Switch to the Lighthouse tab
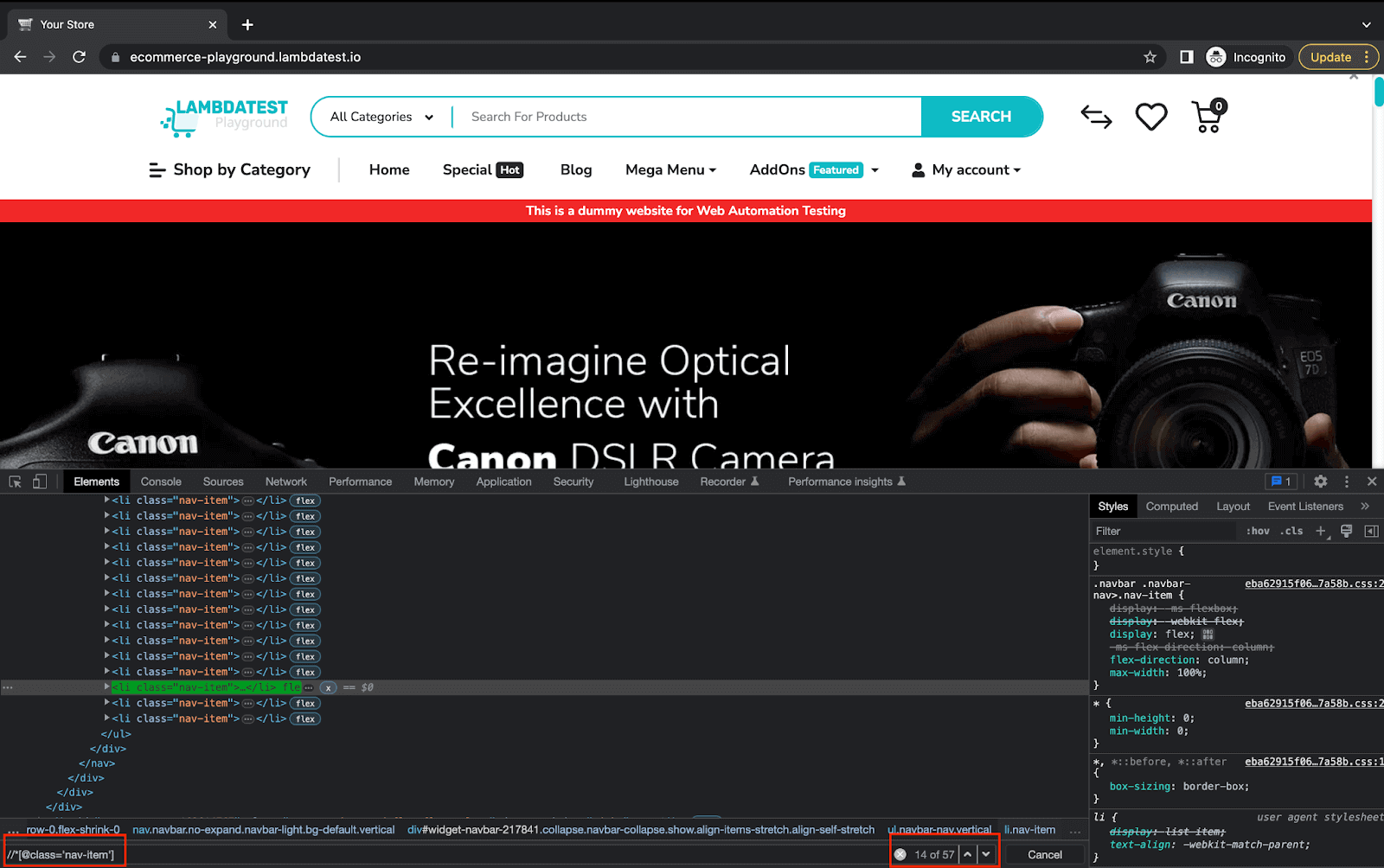The width and height of the screenshot is (1384, 868). [x=651, y=482]
